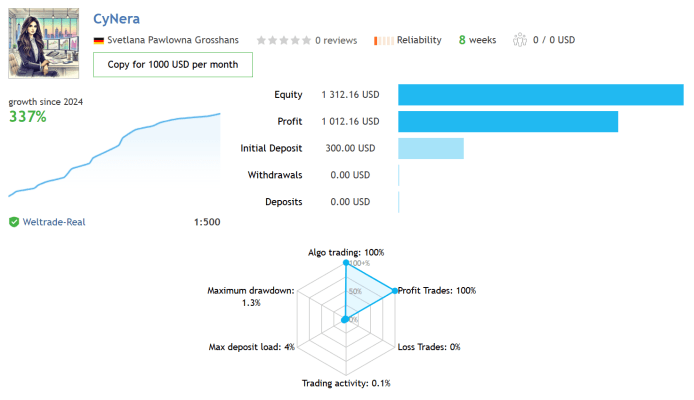Screen dimensions: 694x400
Task: Click the radar chart center point
Action: coord(345,320)
